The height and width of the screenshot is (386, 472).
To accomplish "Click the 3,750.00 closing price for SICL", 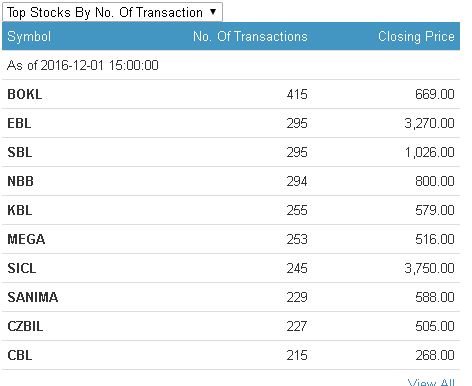I will coord(430,268).
